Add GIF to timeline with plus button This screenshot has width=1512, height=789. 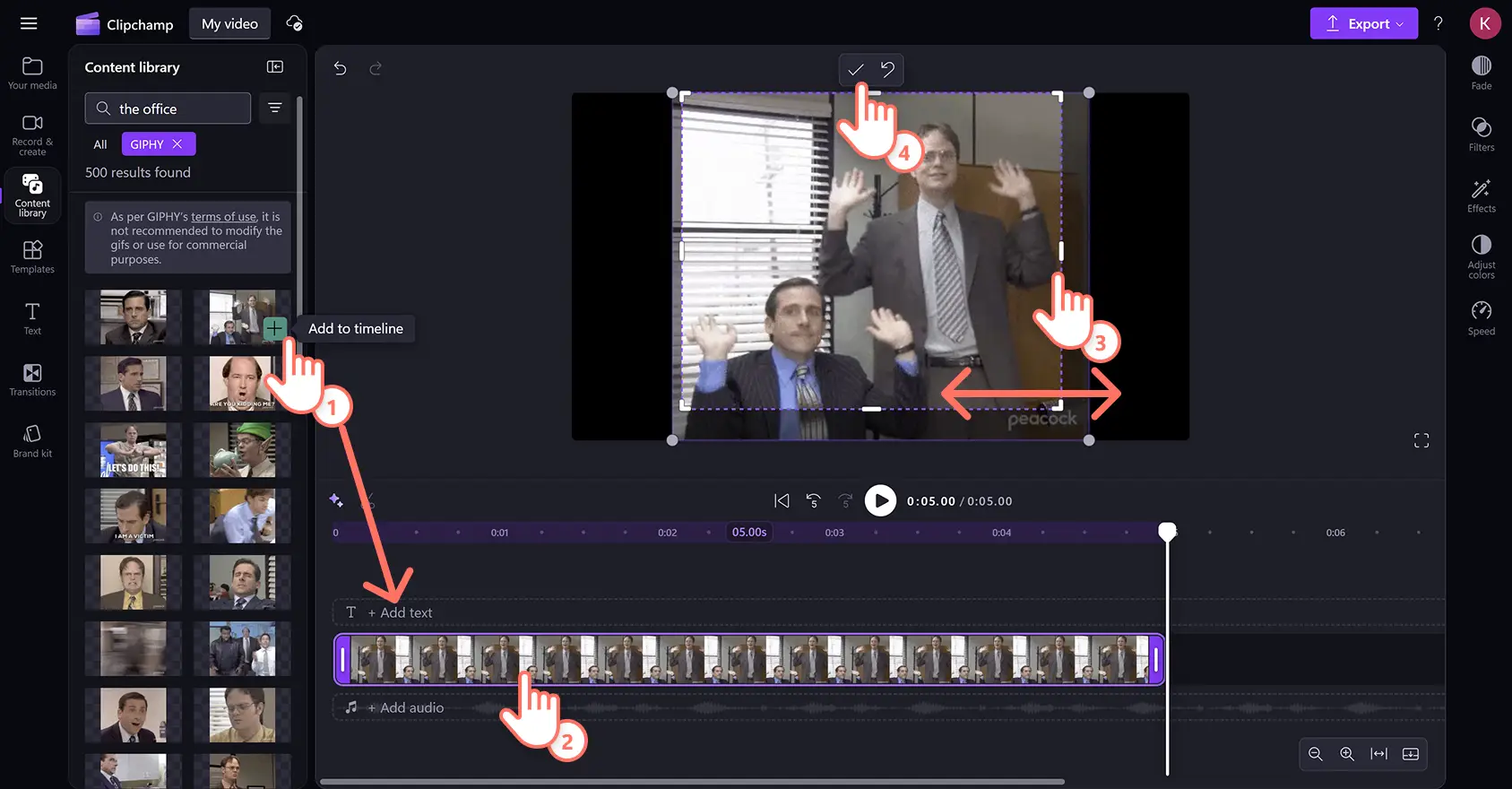point(275,329)
